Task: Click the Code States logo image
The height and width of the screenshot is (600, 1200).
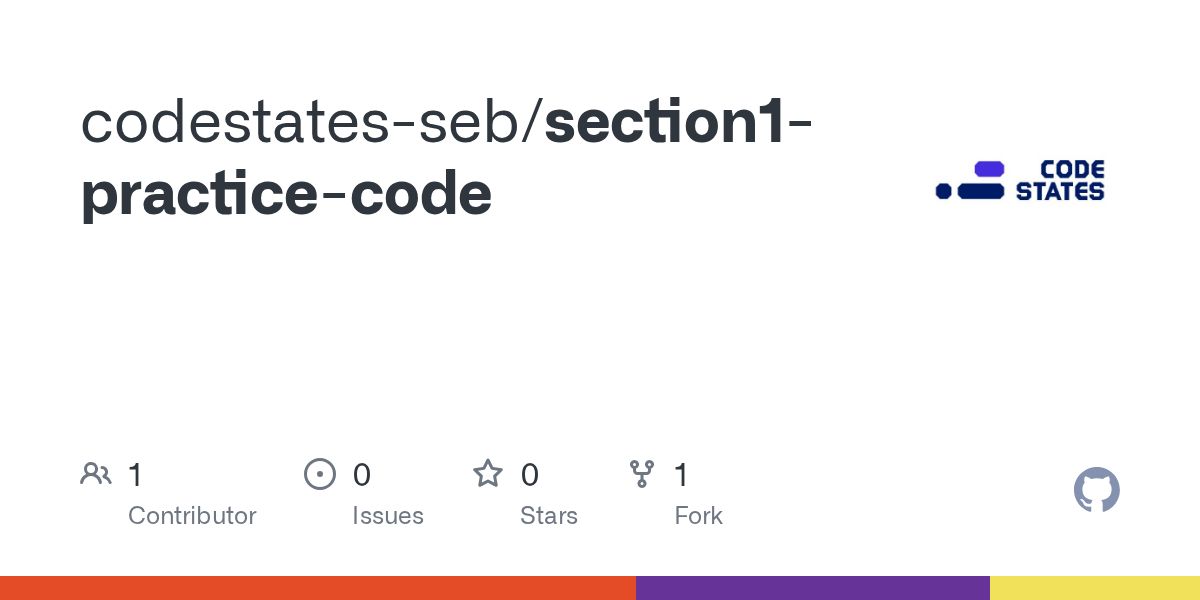Action: point(1020,181)
